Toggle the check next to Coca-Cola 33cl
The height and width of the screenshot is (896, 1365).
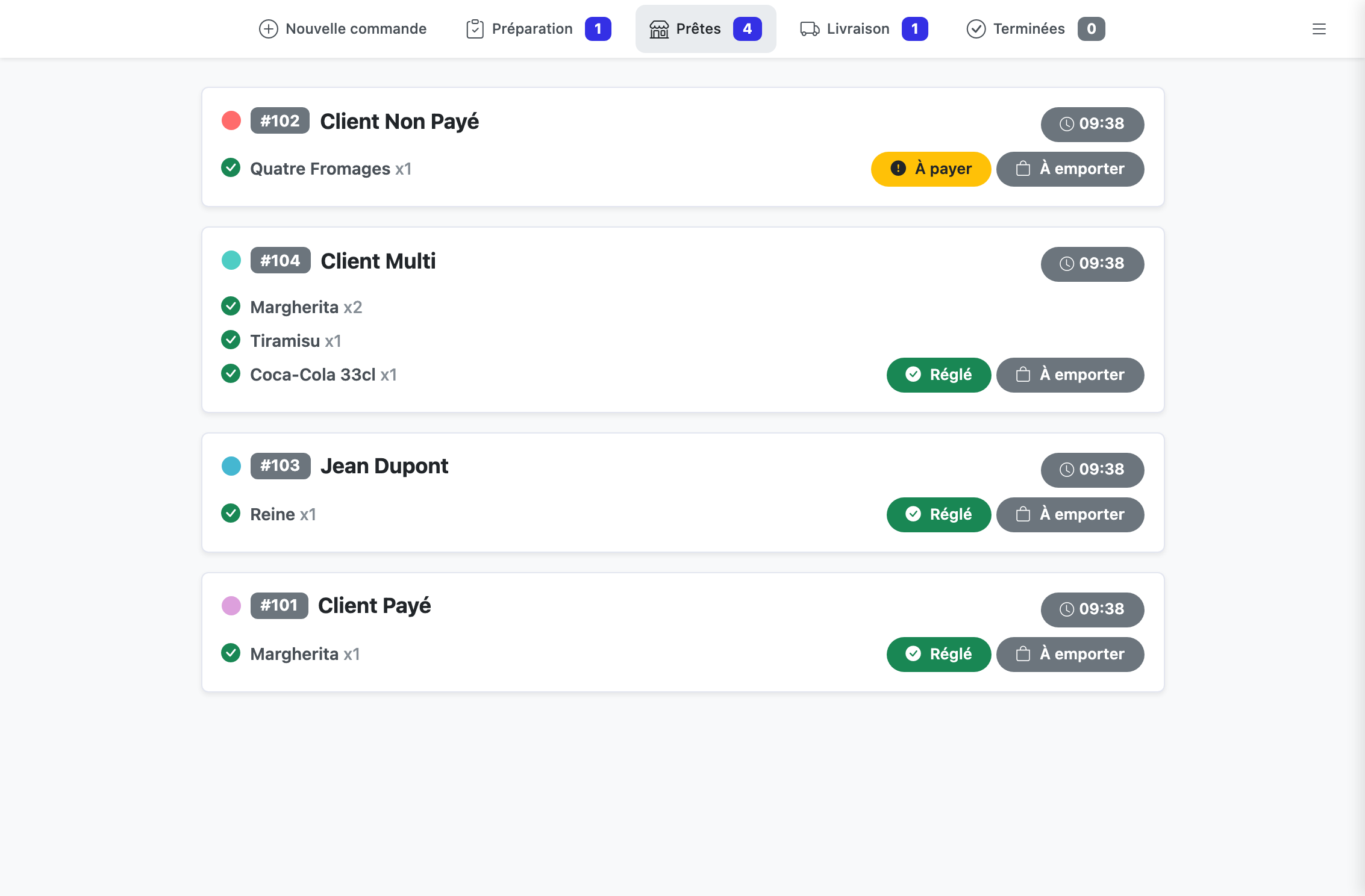coord(231,374)
